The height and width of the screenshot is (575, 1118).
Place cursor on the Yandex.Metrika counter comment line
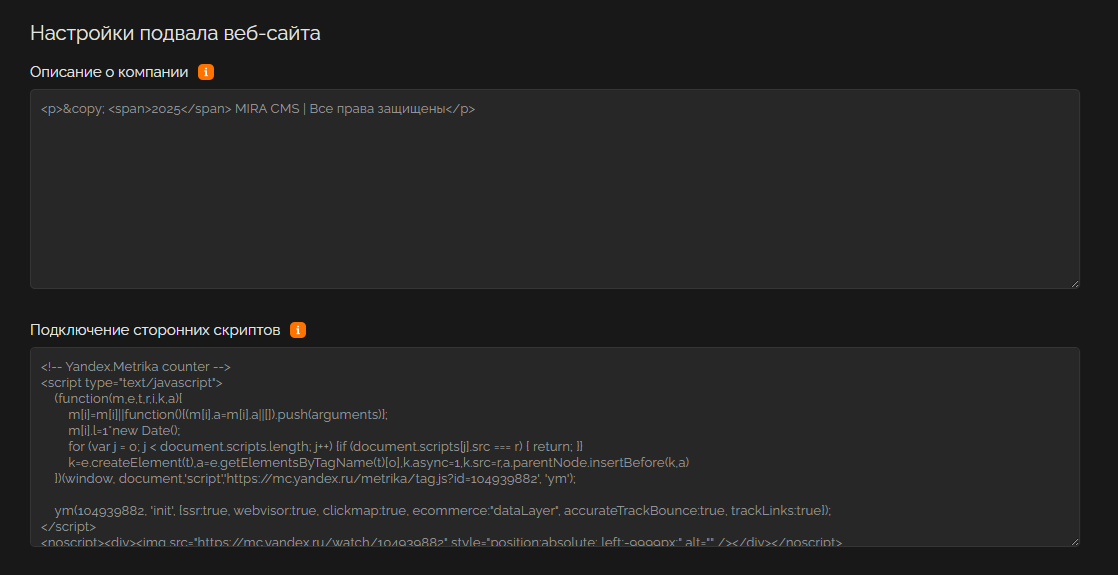pos(136,366)
